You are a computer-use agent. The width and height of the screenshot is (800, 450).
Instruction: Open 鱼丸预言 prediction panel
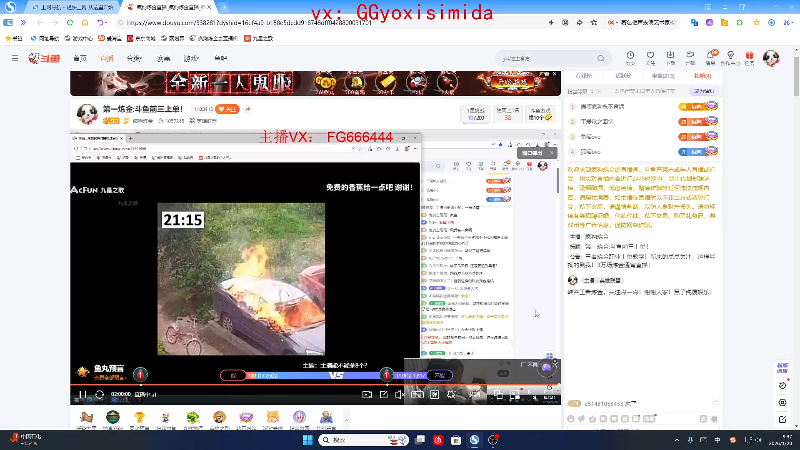[102, 372]
